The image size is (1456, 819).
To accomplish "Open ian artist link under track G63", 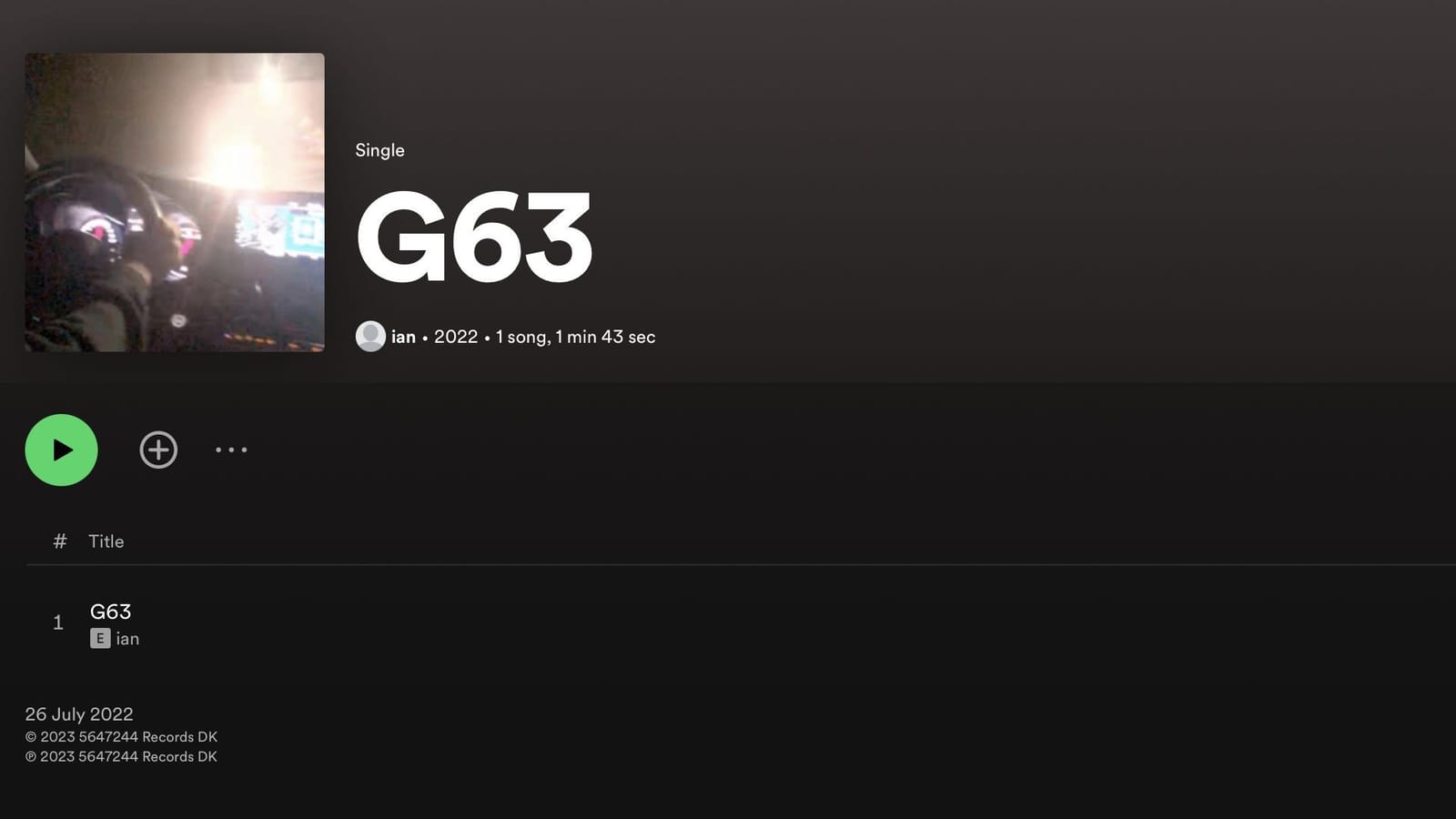I will tap(127, 639).
